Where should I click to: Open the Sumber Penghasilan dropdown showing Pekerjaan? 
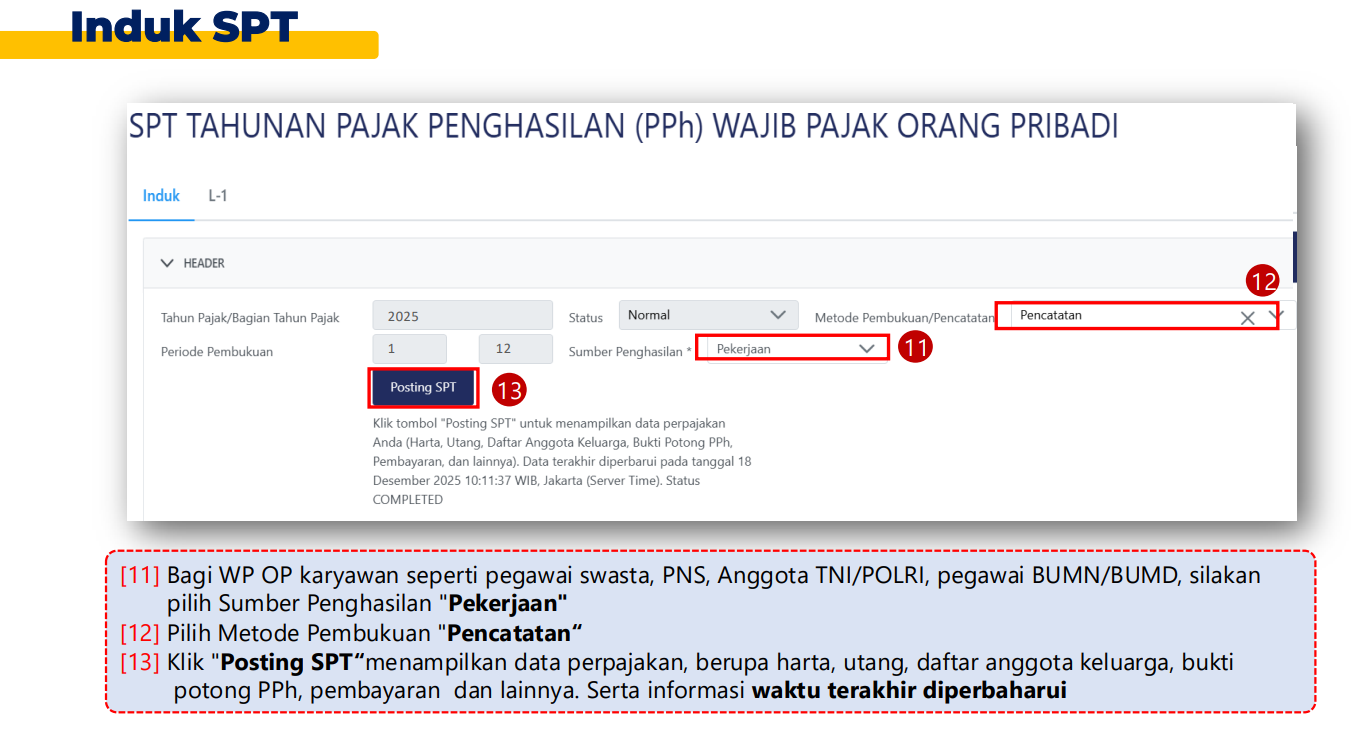[x=797, y=349]
